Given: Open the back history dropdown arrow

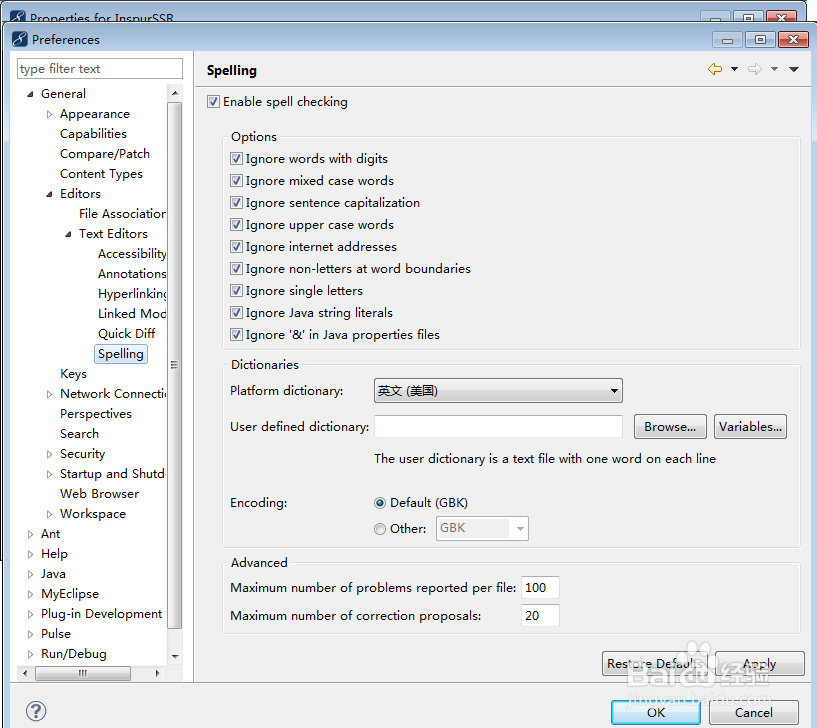Looking at the screenshot, I should 734,69.
